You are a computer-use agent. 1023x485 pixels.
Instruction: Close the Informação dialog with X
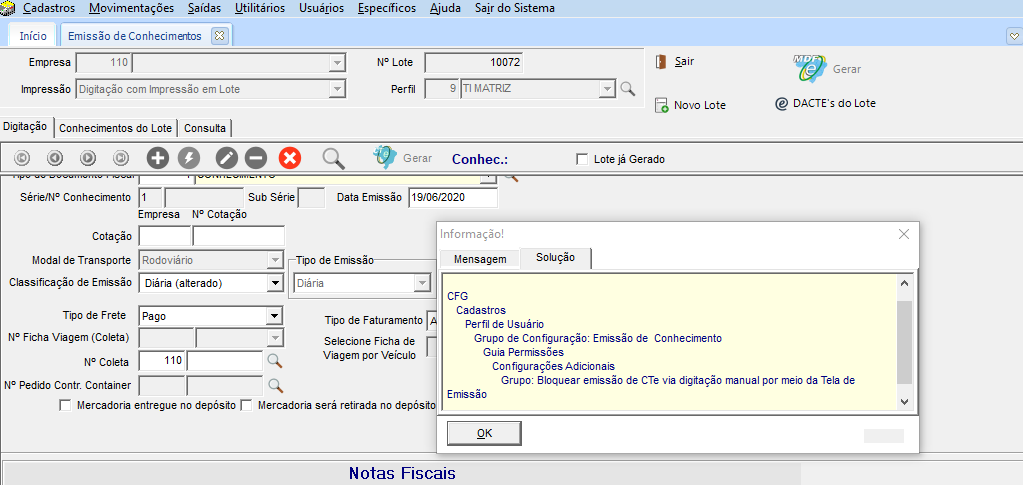[x=904, y=234]
